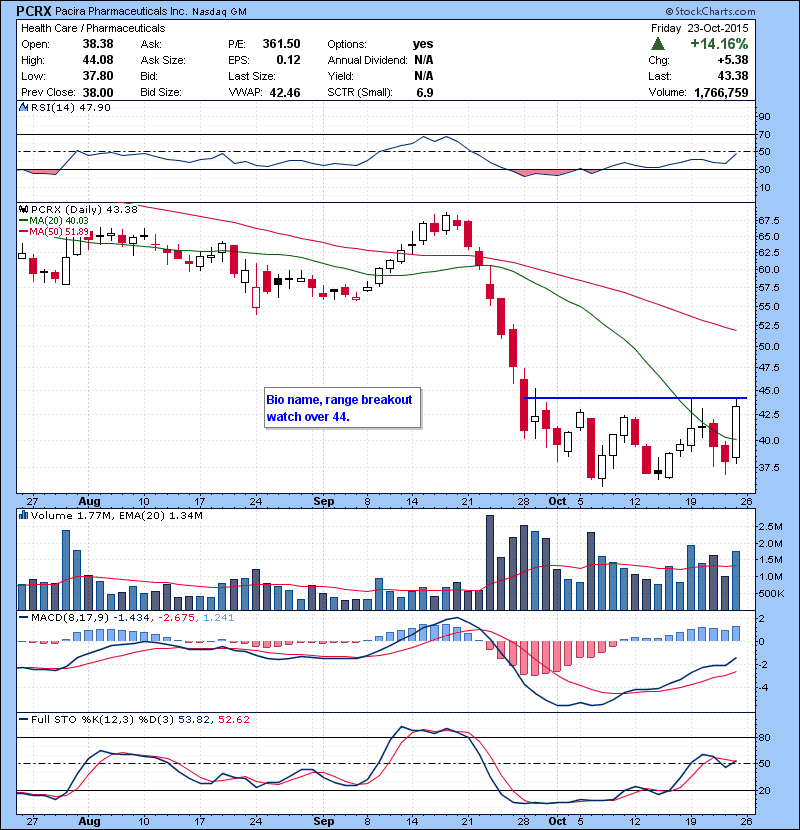Click the PCRX Daily candlestick icon

tap(23, 210)
